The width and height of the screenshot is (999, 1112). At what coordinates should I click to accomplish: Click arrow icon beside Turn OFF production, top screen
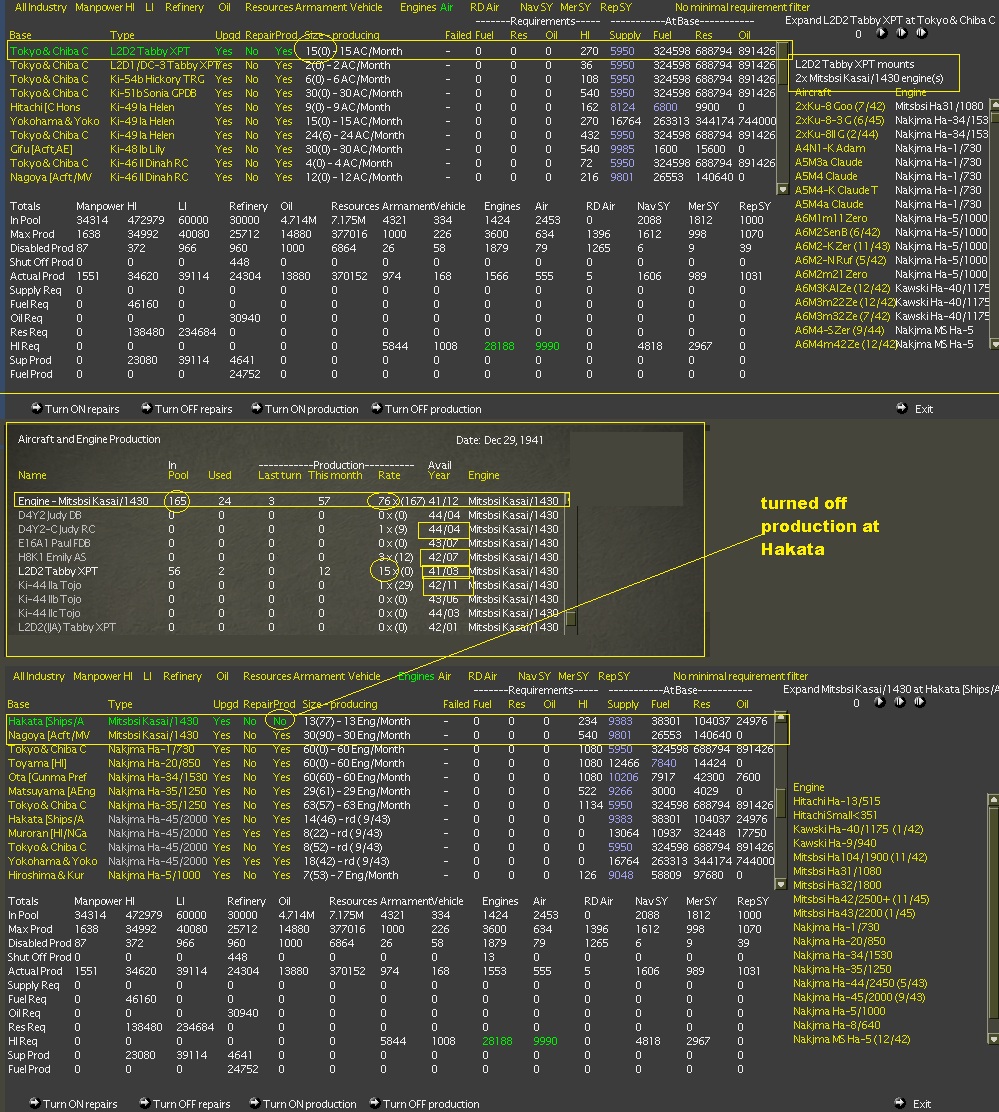[x=376, y=408]
